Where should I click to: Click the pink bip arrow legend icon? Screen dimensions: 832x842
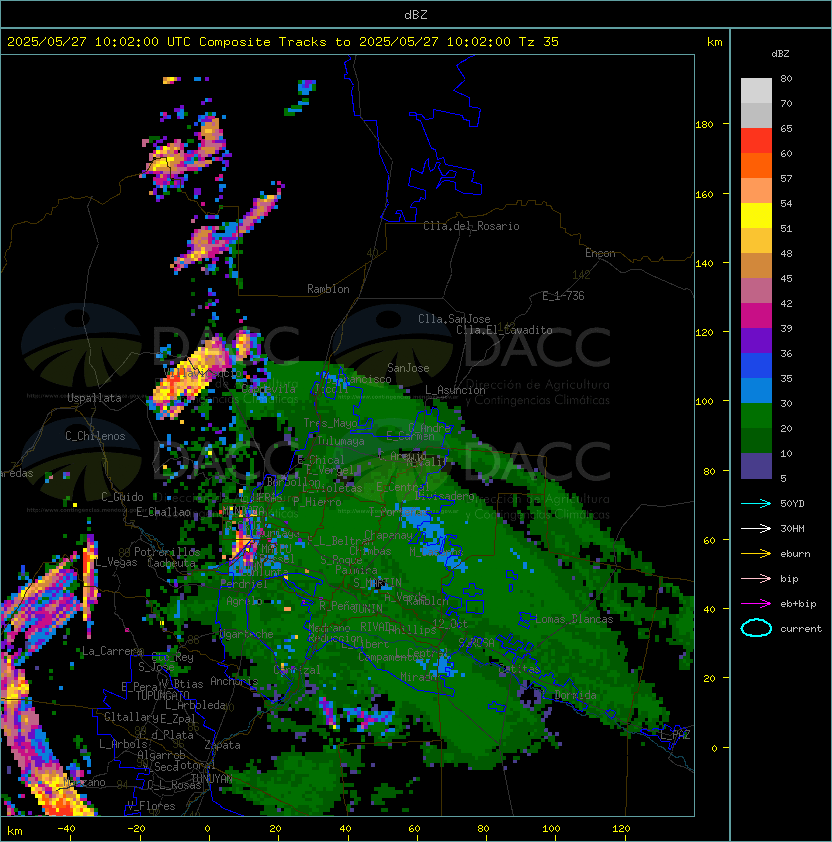click(x=756, y=579)
